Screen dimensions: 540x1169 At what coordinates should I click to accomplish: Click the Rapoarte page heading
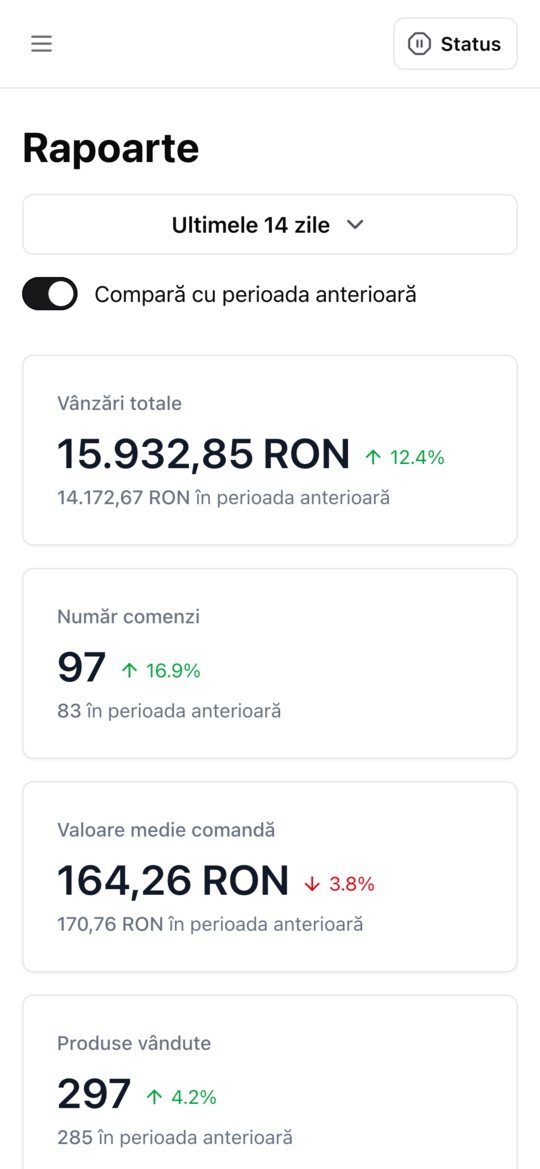(111, 148)
